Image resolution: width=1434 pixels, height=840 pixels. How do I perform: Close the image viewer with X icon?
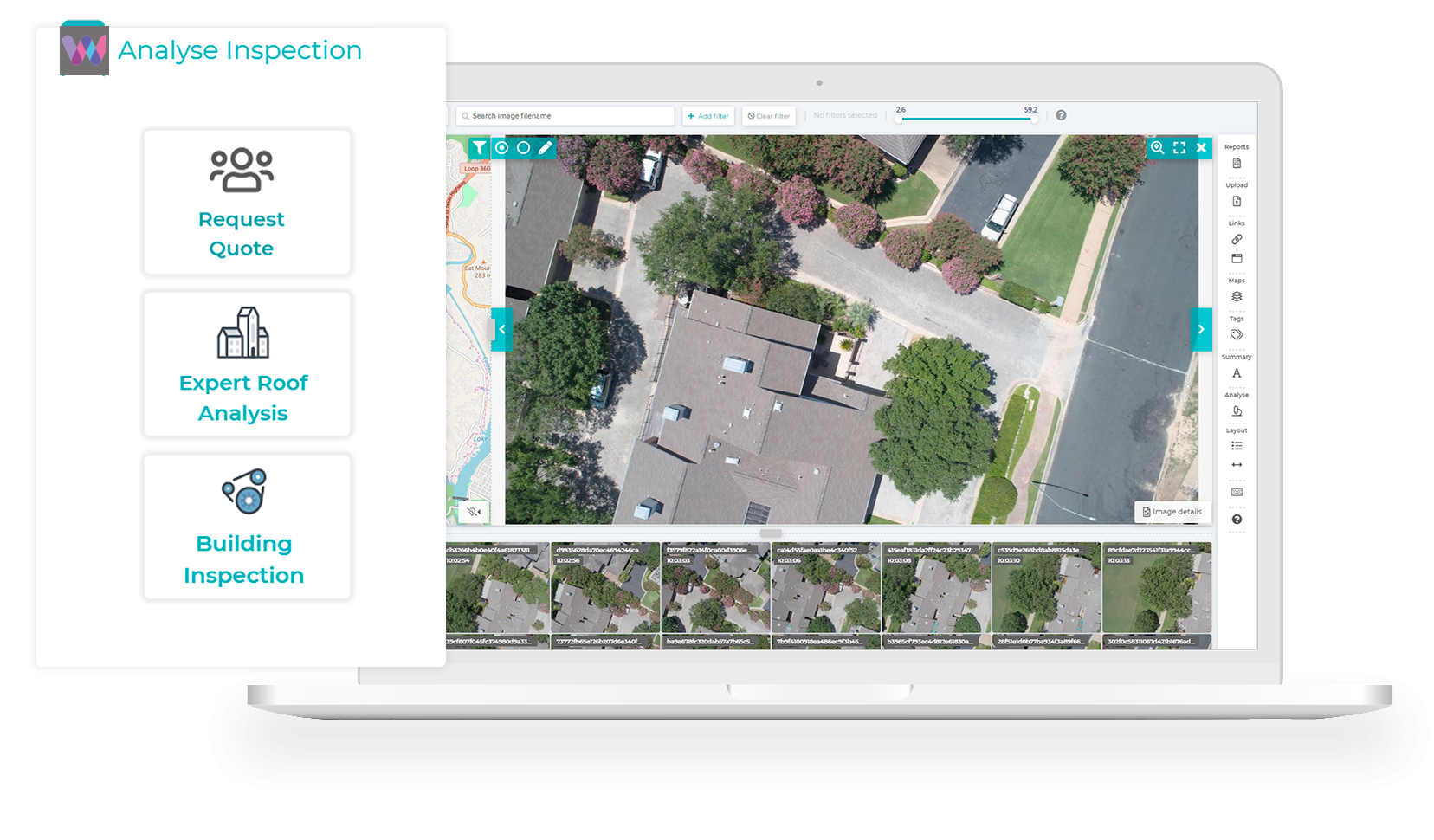click(x=1201, y=148)
